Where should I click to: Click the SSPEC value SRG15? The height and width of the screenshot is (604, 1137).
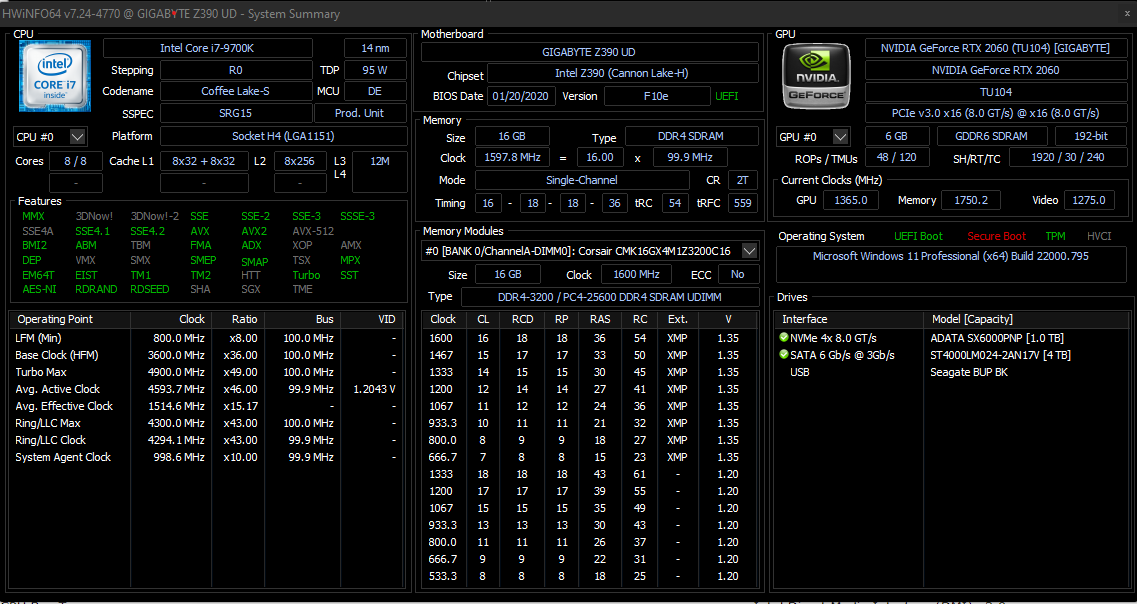[235, 113]
